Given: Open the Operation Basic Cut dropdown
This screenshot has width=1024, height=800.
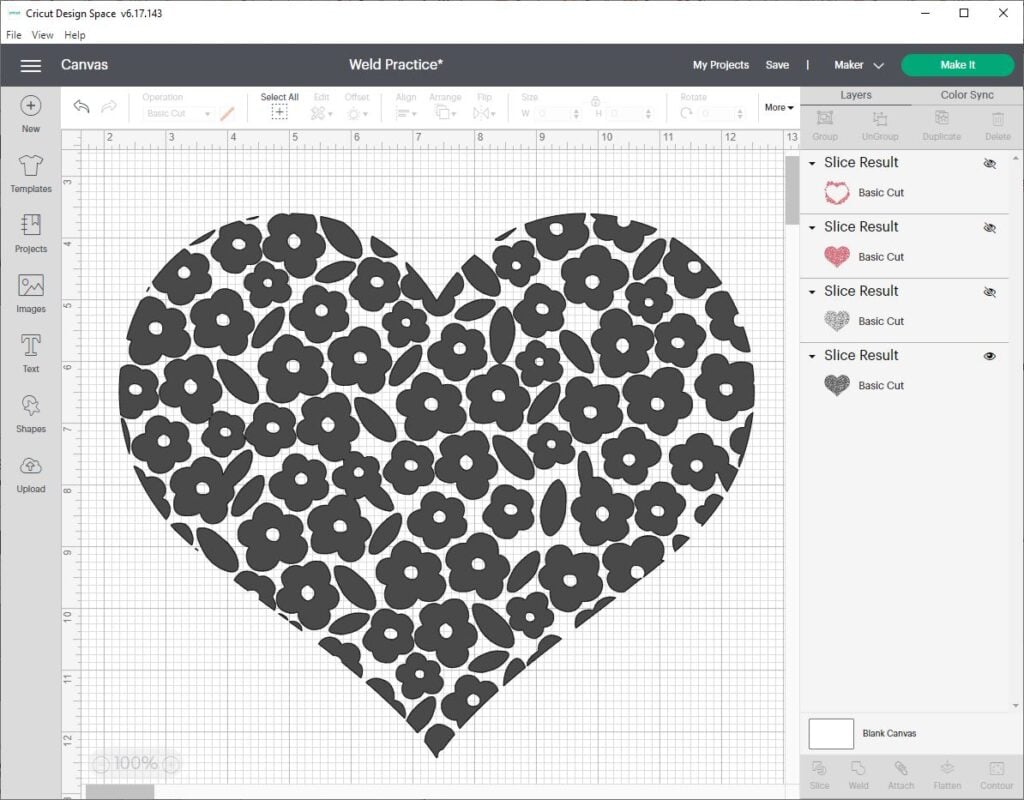Looking at the screenshot, I should point(178,114).
